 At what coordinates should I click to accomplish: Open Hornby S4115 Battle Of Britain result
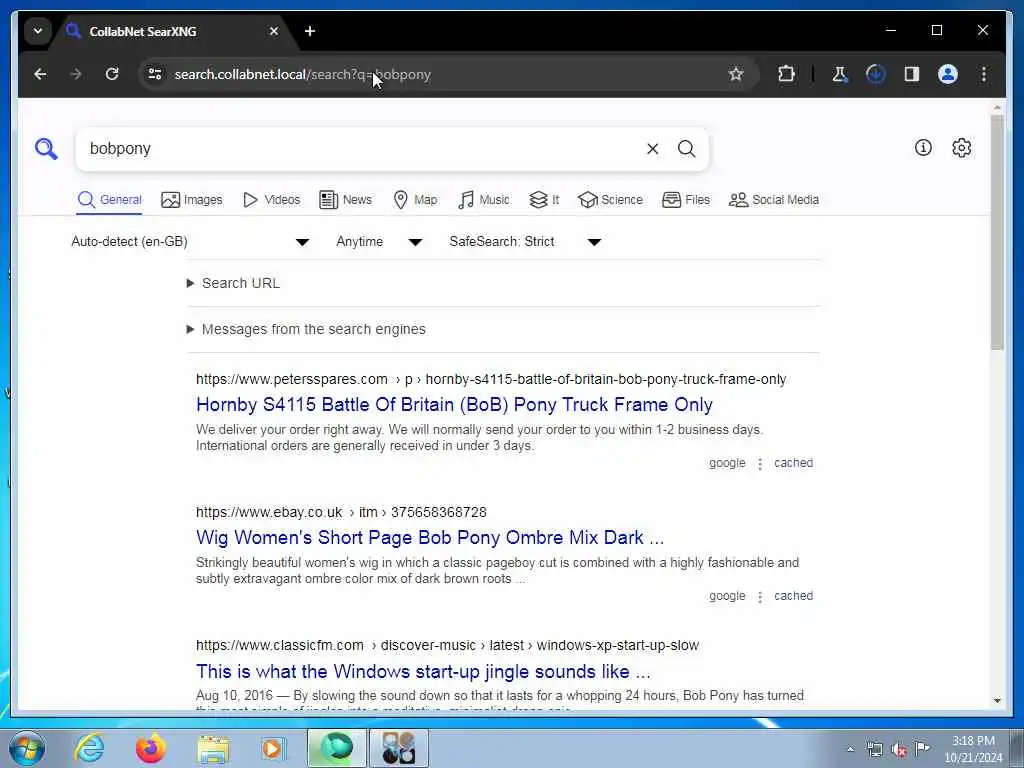point(454,405)
